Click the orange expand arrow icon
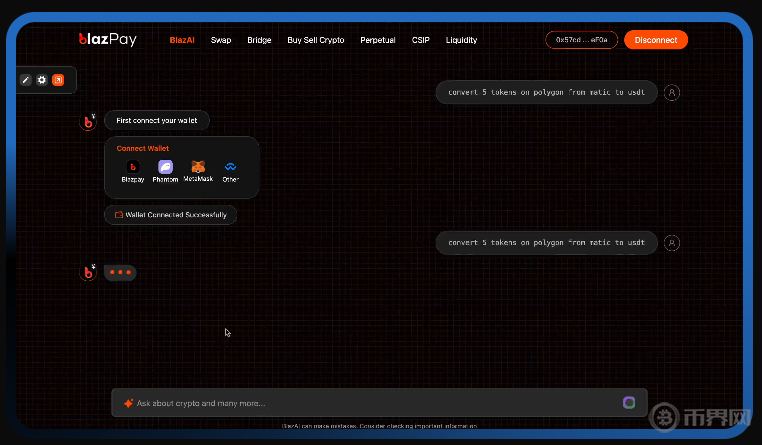Image resolution: width=762 pixels, height=445 pixels. pos(58,80)
